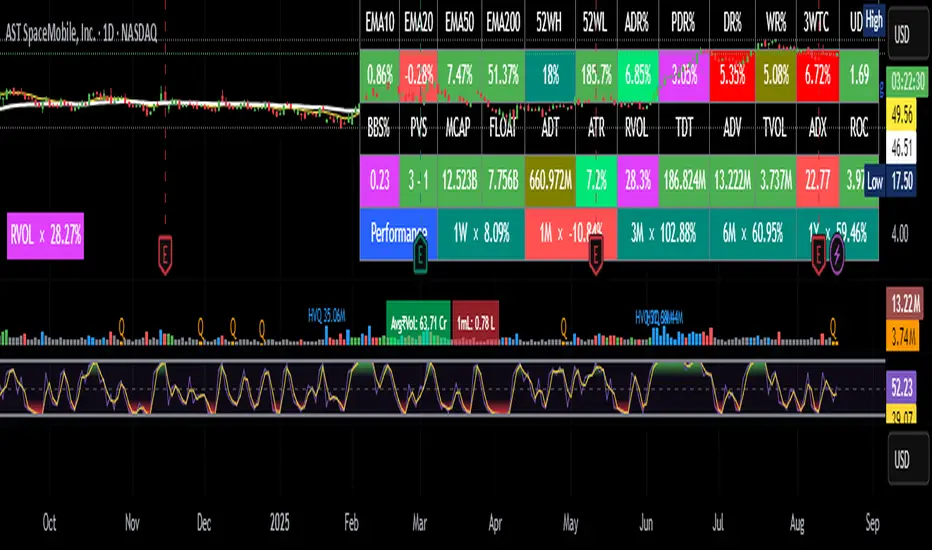Viewport: 932px width, 550px height.
Task: Click the red 5.35% DR% value cell
Action: [732, 76]
